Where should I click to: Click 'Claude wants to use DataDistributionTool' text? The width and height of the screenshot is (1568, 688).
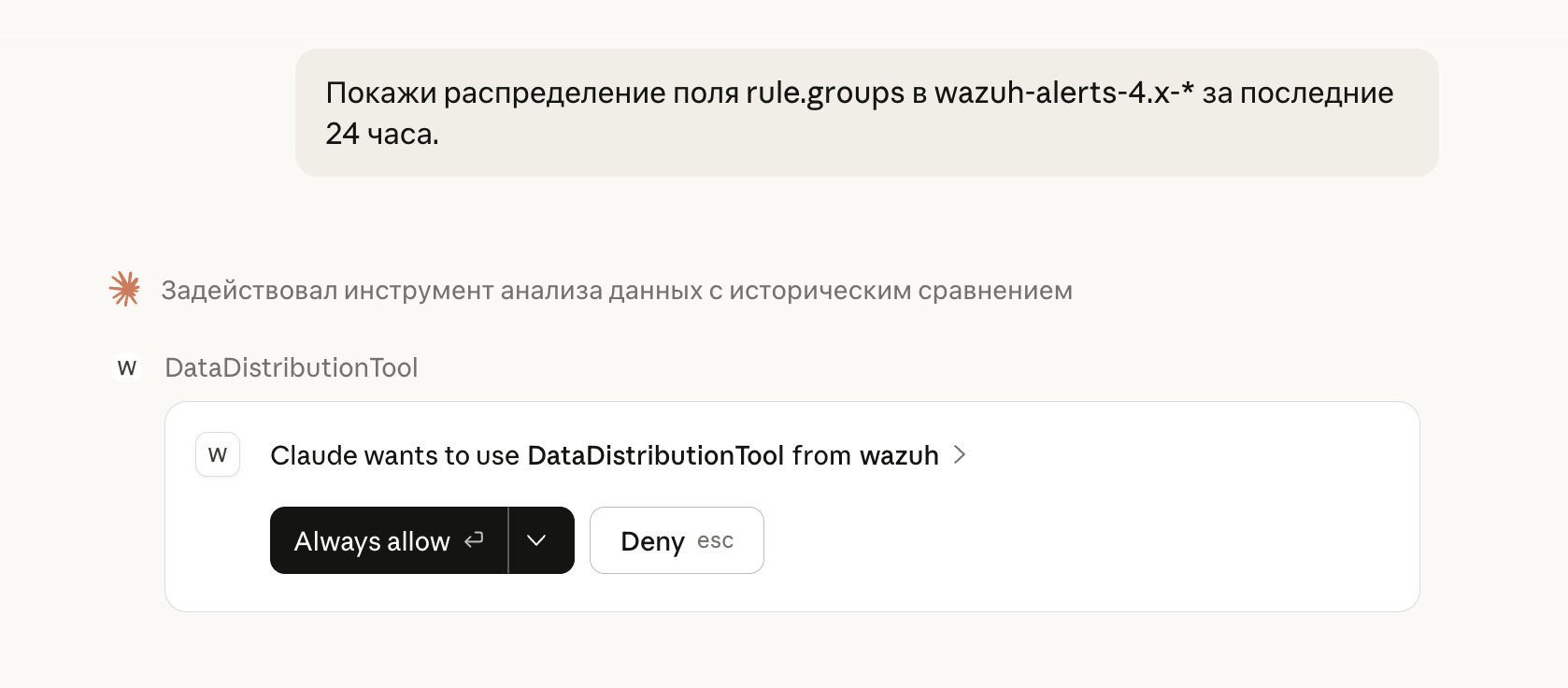point(605,455)
